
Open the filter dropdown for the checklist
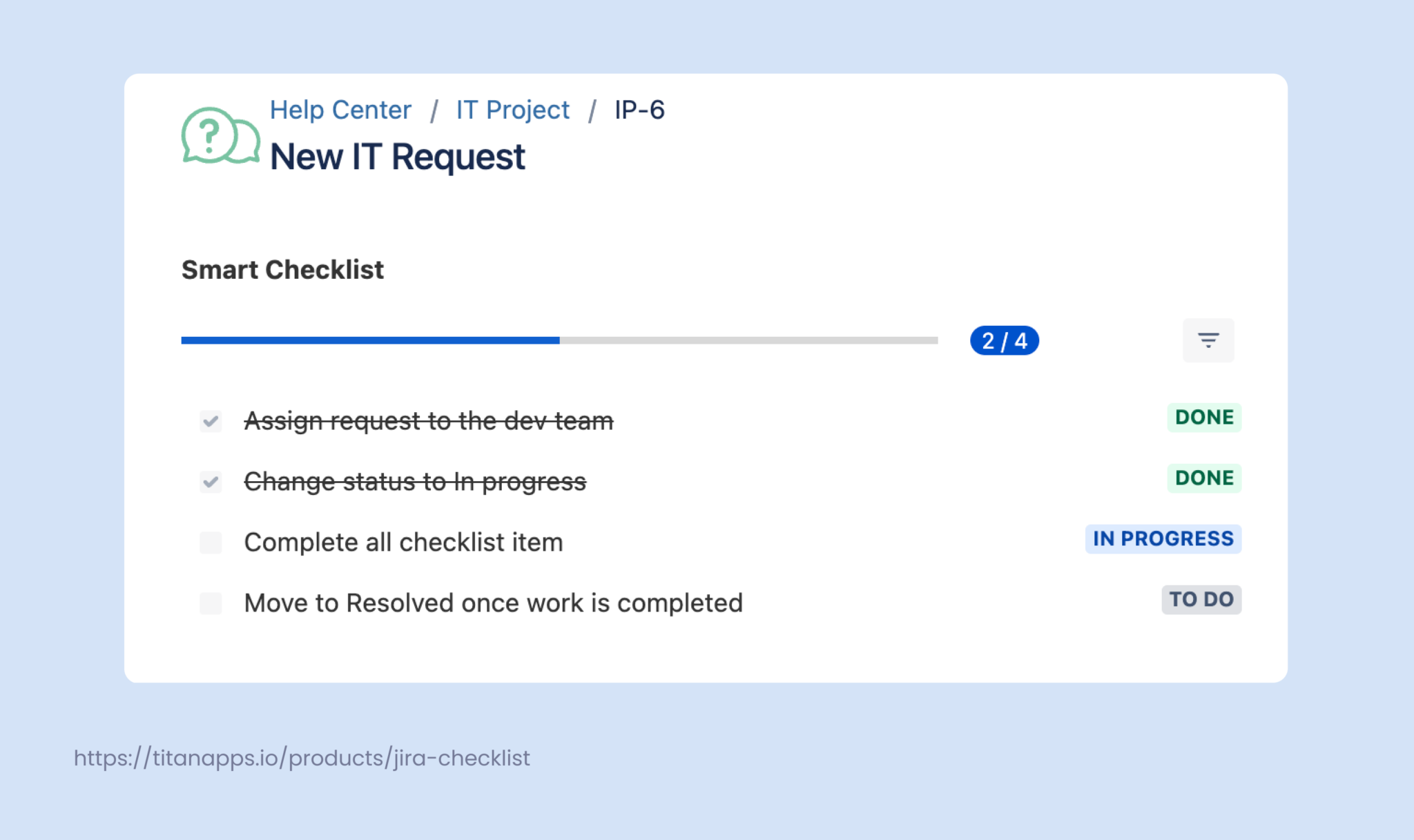click(x=1208, y=340)
